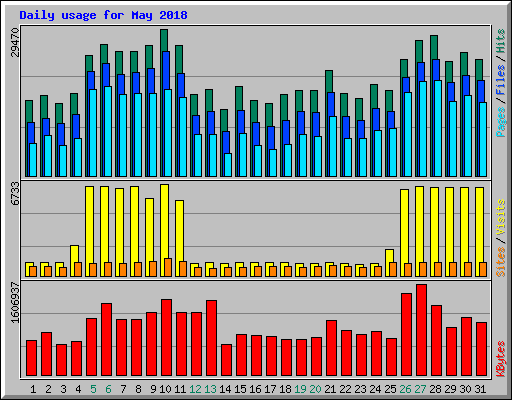Click green weekend day label 27
The height and width of the screenshot is (400, 512).
[x=420, y=389]
